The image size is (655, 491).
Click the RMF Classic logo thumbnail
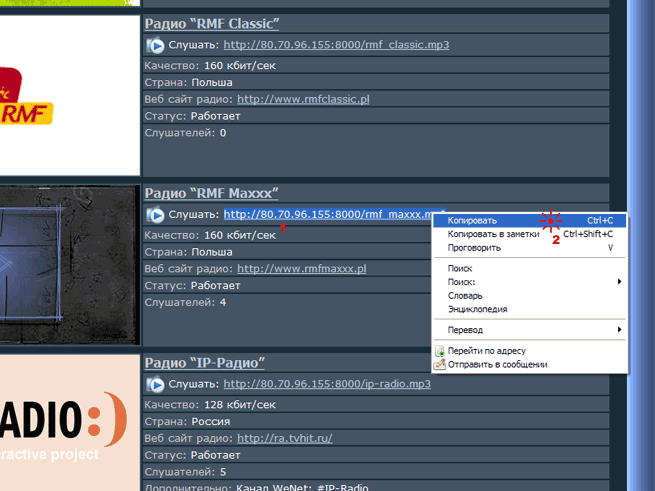click(x=69, y=95)
